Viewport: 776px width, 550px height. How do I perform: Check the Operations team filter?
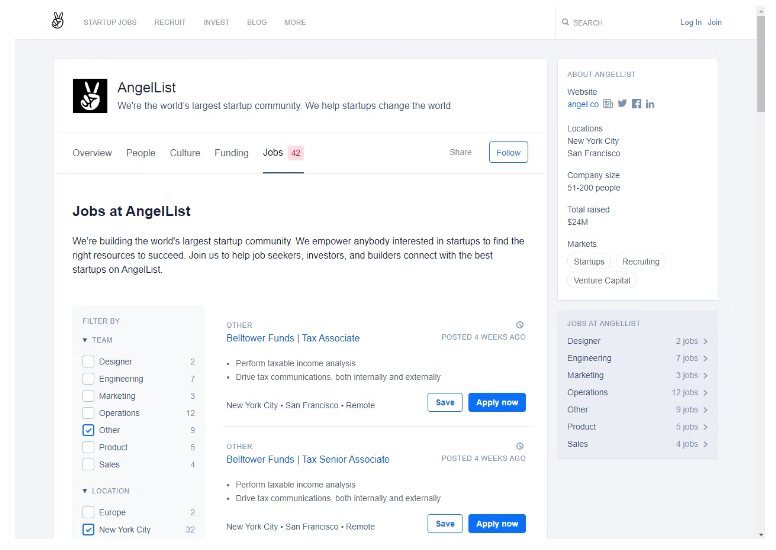coord(88,413)
